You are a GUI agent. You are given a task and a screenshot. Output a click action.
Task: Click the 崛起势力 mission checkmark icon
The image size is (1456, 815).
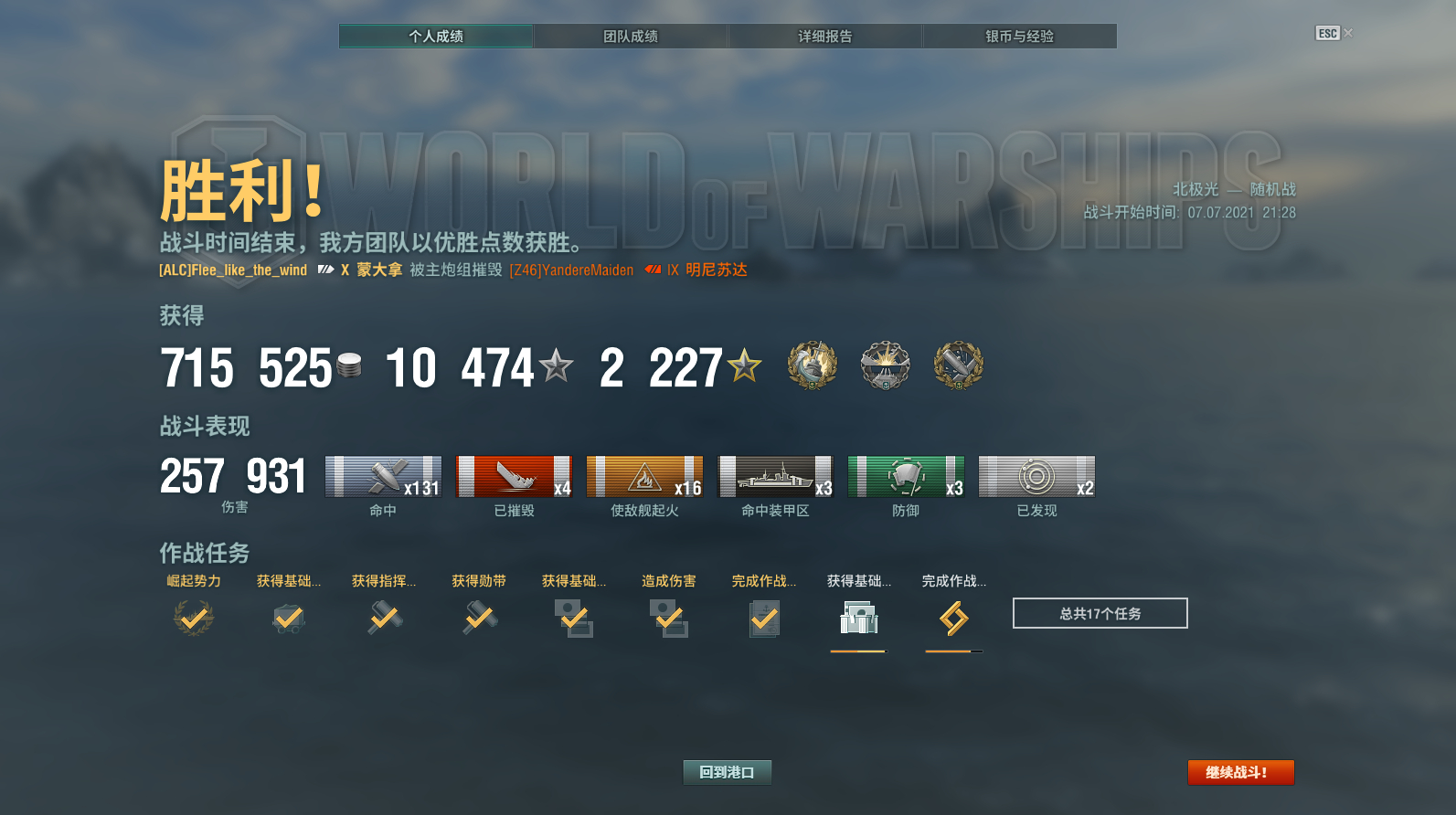tap(194, 619)
